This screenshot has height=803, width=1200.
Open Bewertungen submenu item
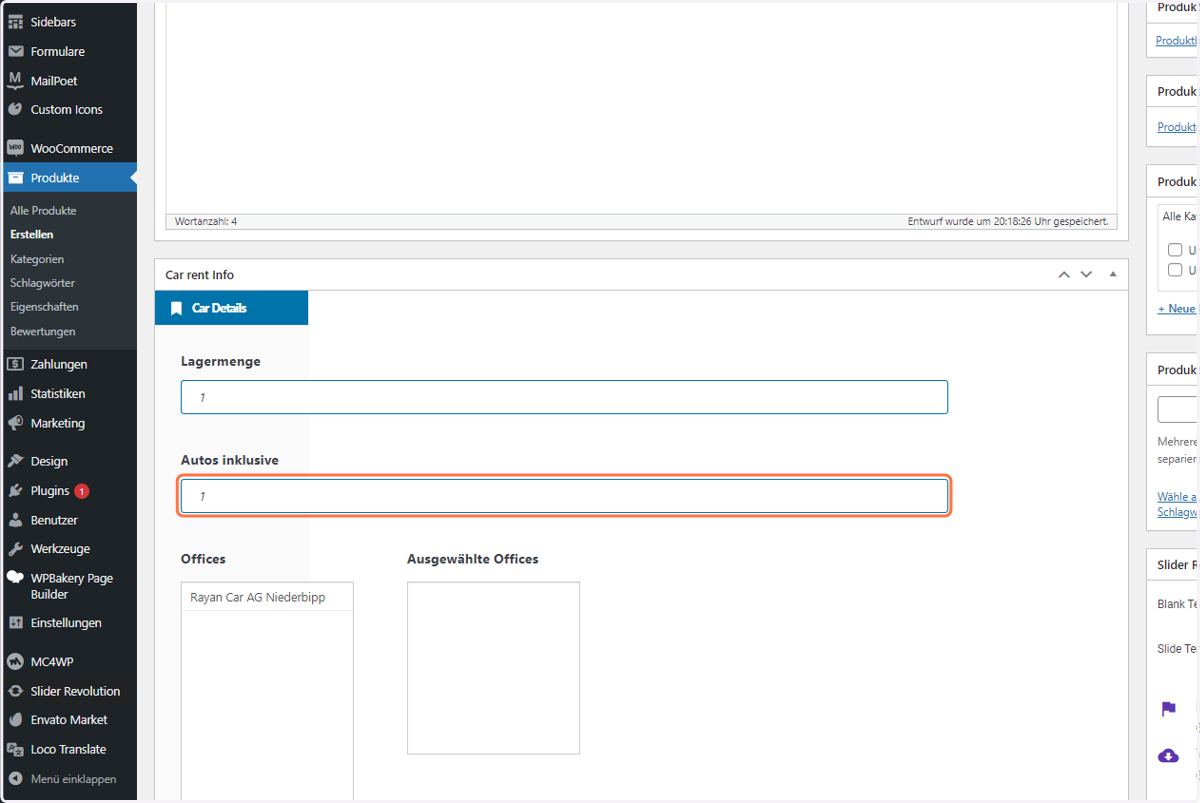42,331
